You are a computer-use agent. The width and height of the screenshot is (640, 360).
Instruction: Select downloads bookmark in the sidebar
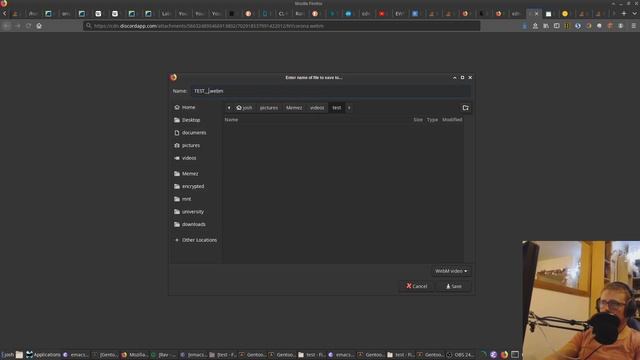pos(195,224)
